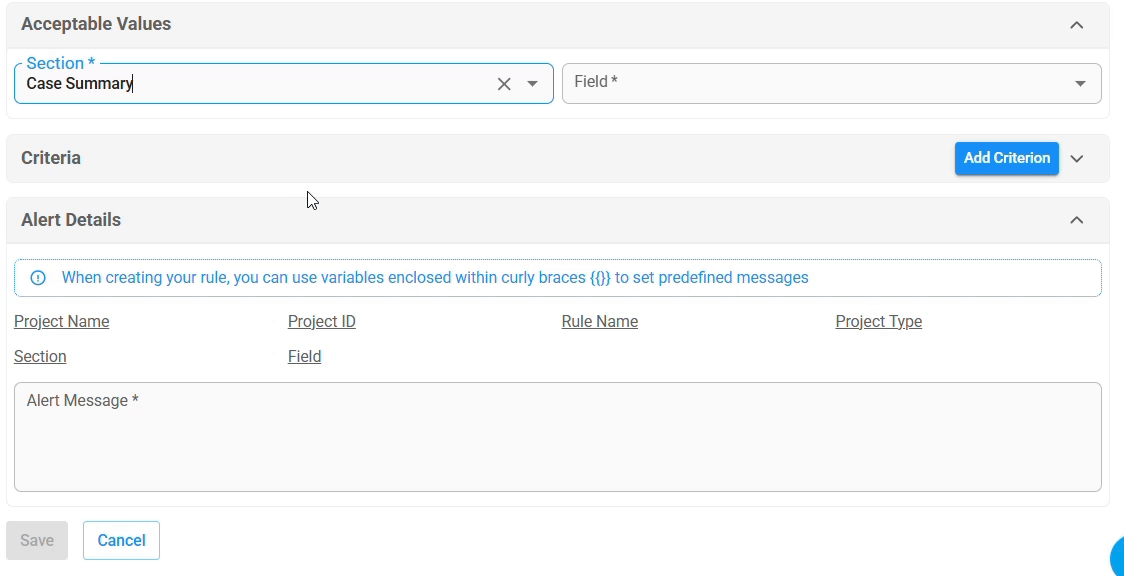This screenshot has height=576, width=1124.
Task: Open the blue chat bubble at corner
Action: pos(1117,557)
